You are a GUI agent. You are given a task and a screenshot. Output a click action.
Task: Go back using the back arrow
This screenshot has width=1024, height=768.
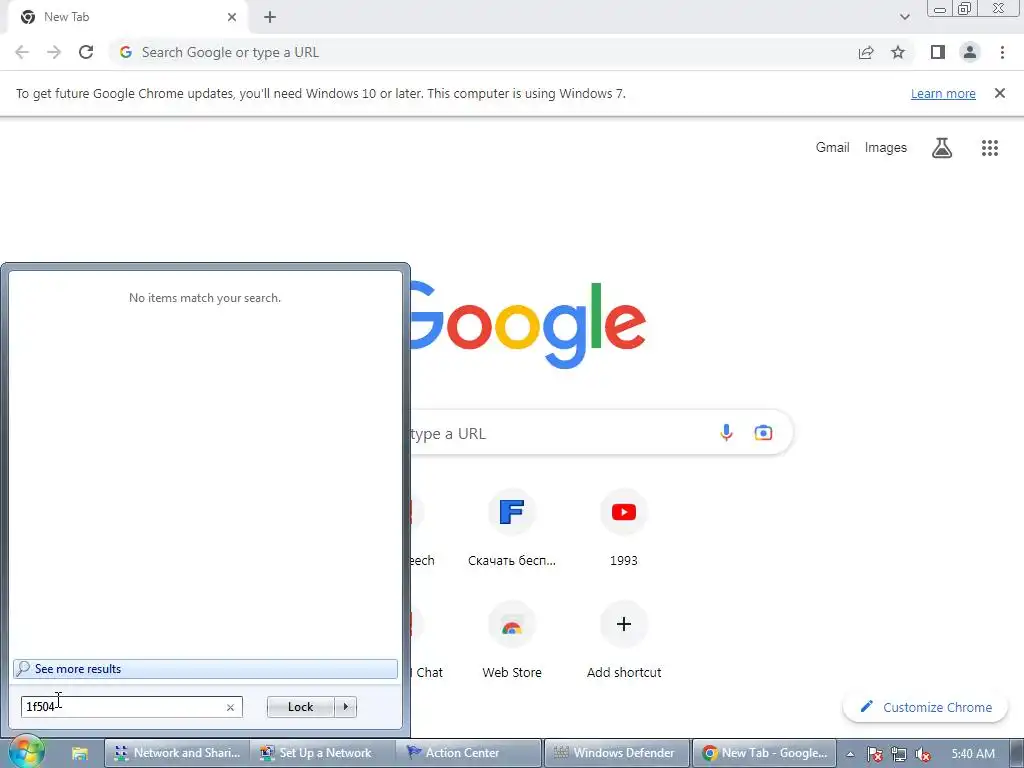point(22,52)
